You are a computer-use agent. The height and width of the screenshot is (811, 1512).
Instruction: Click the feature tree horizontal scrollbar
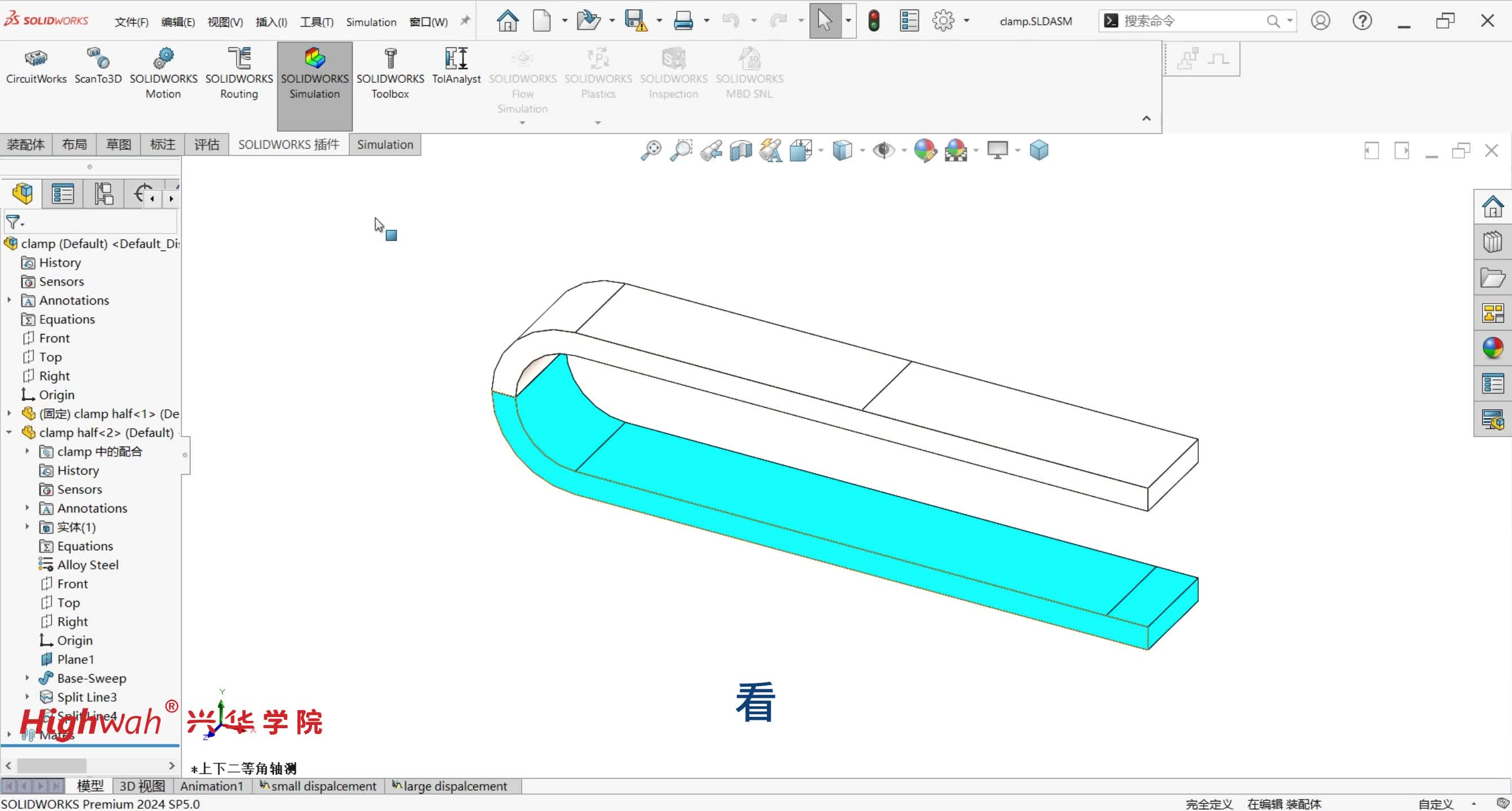click(52, 765)
